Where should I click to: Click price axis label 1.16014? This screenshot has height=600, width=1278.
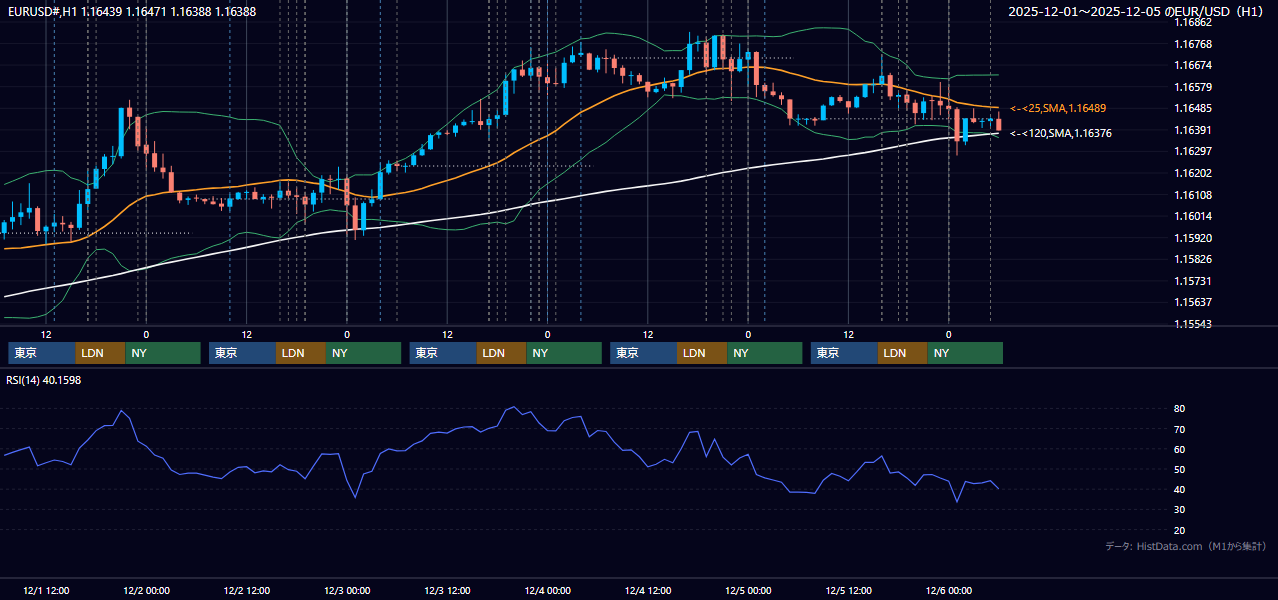1193,216
